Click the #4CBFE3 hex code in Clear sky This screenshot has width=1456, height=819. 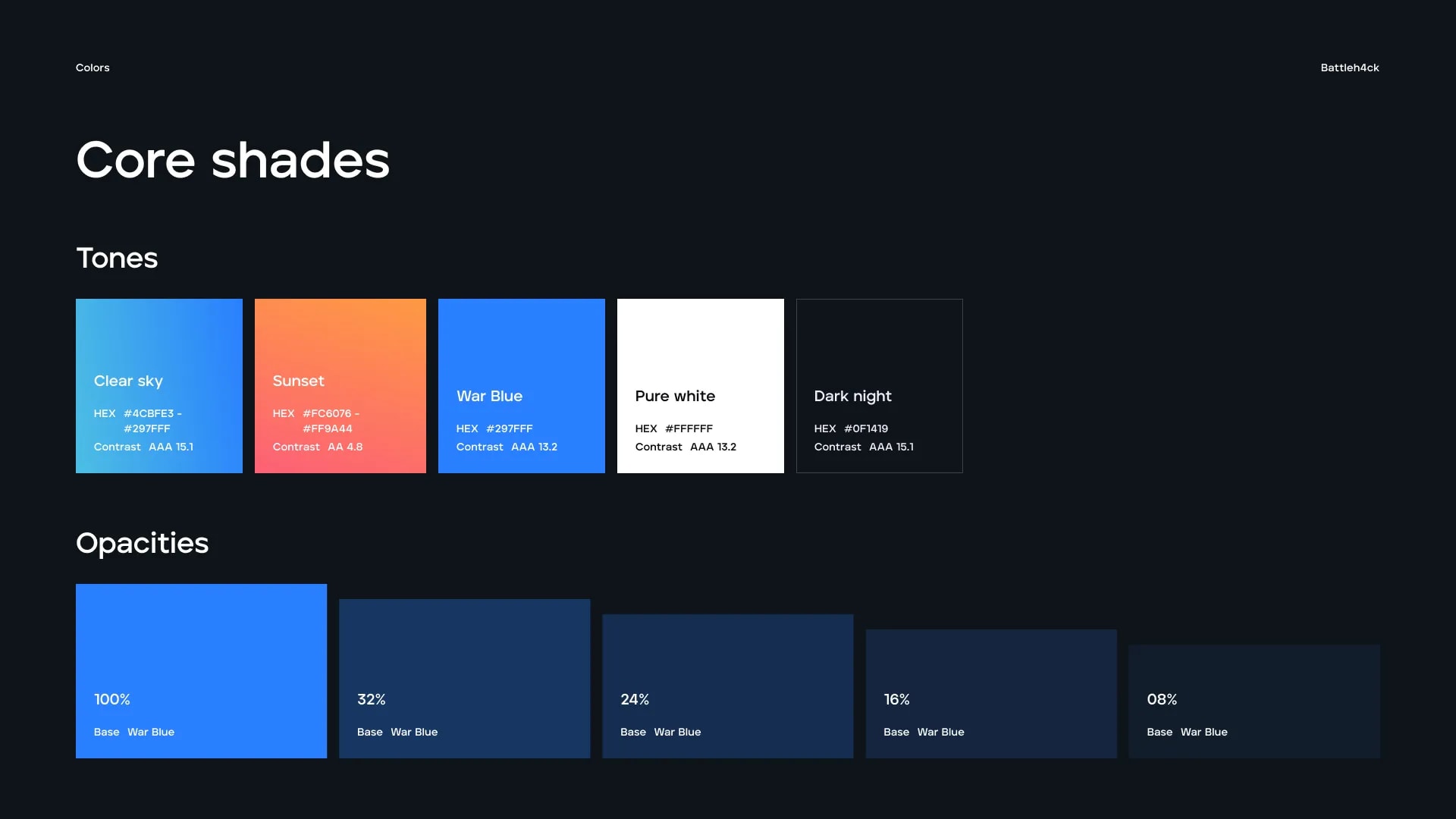[149, 413]
